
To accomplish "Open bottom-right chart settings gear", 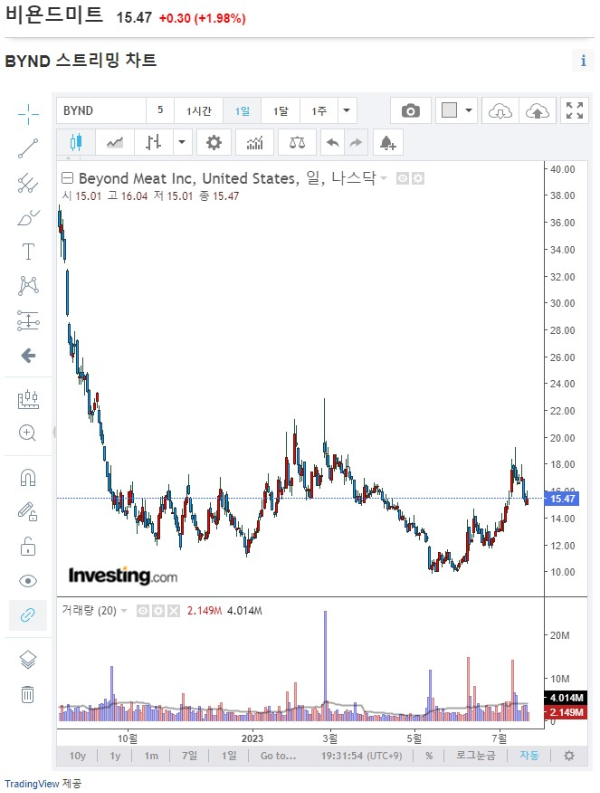I will (x=569, y=756).
